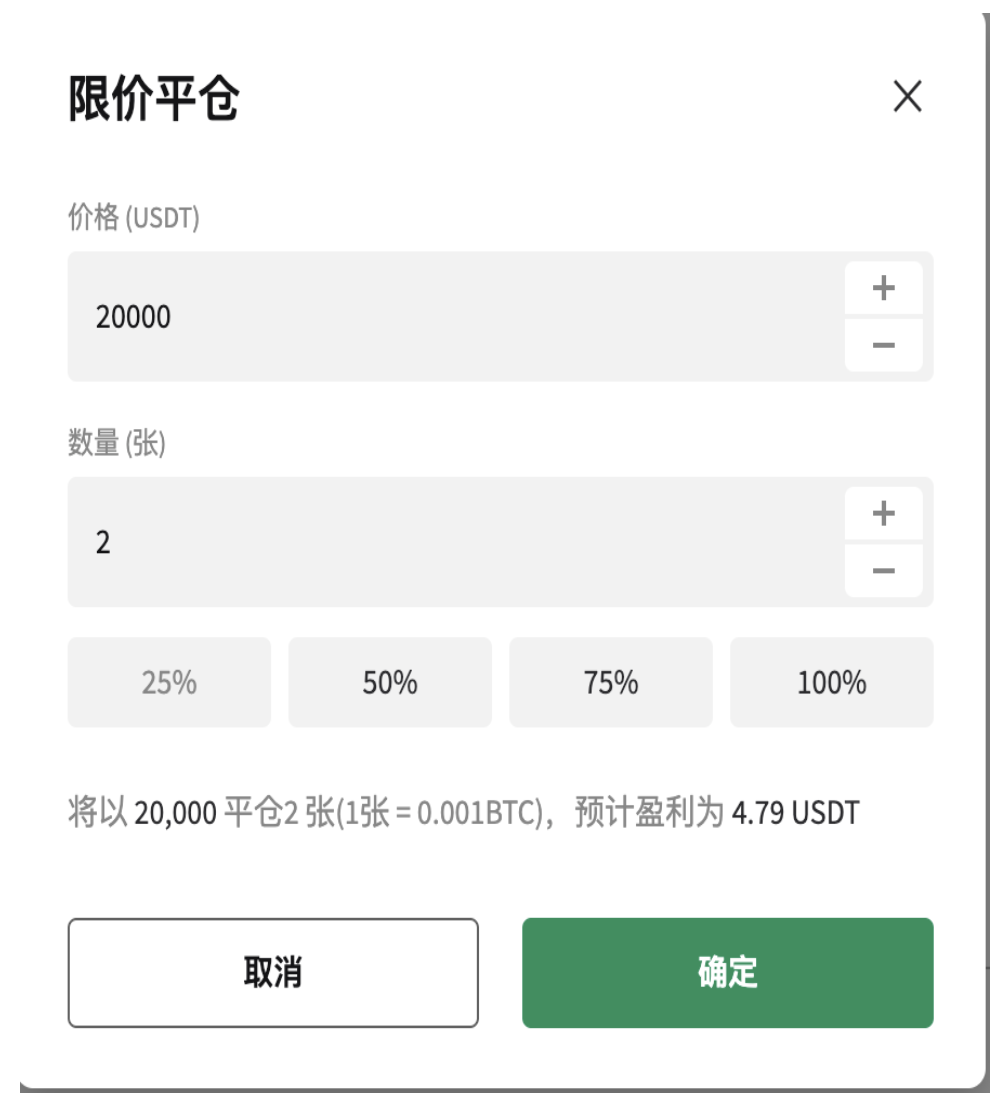
Task: Increase the quantity with plus icon
Action: (x=883, y=514)
